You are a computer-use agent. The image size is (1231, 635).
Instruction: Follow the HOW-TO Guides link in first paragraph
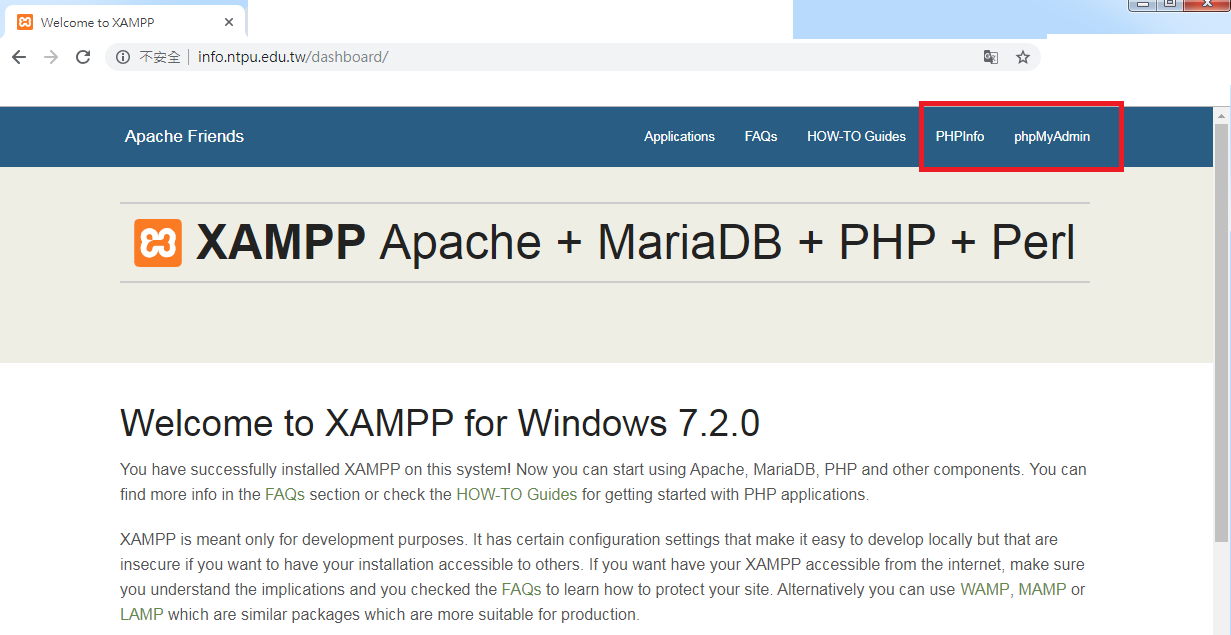coord(517,494)
